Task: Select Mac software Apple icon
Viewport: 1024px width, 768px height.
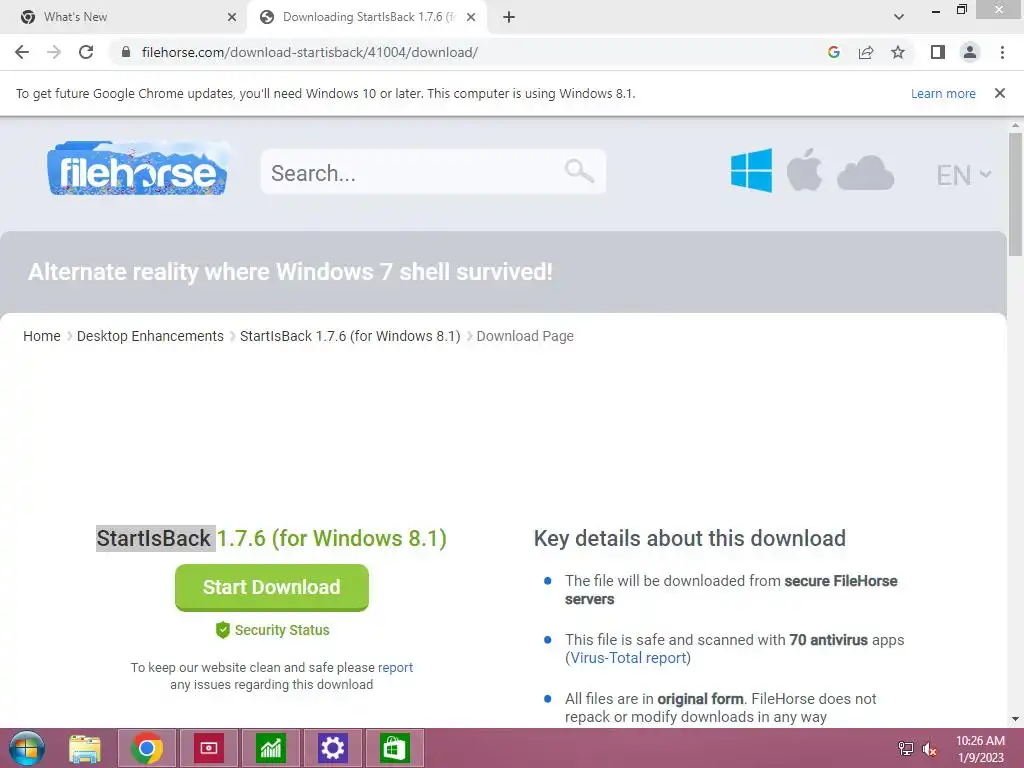Action: 805,170
